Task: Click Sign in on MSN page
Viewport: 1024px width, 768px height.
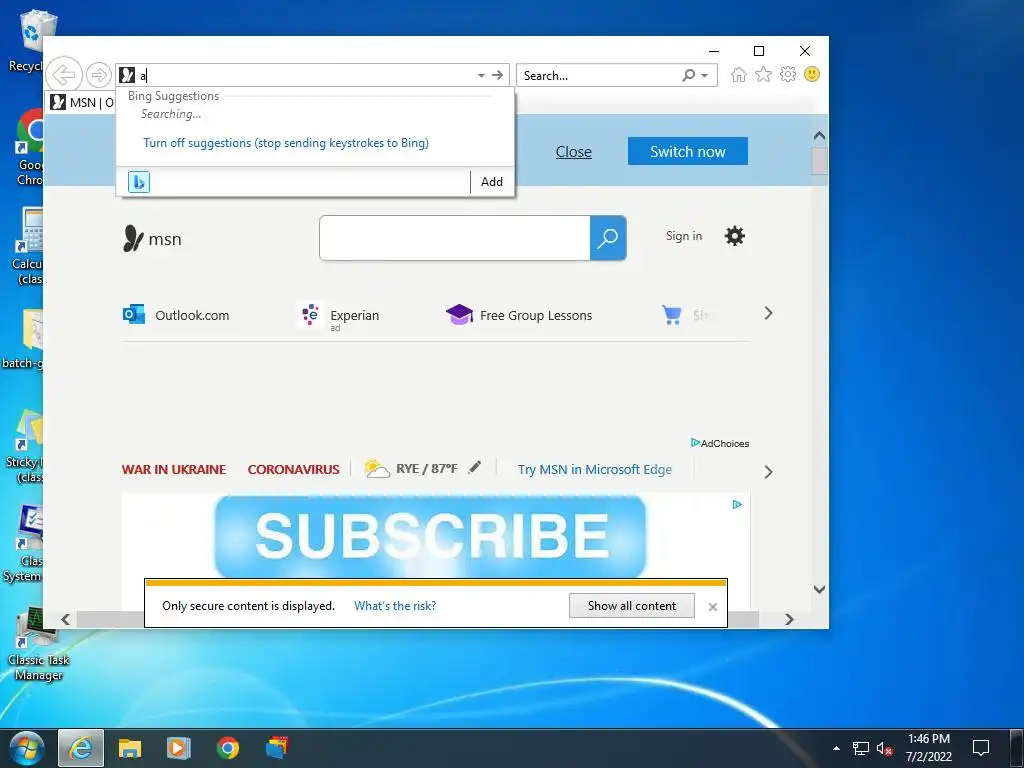Action: tap(684, 236)
